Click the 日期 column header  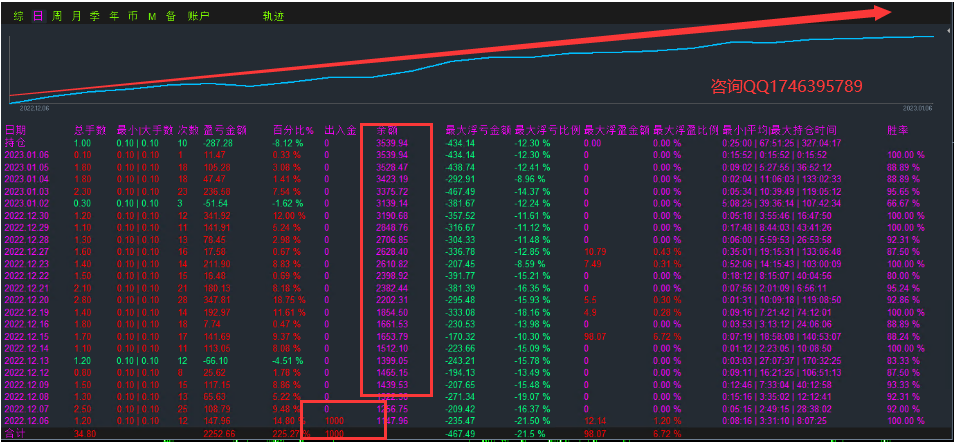pyautogui.click(x=16, y=130)
